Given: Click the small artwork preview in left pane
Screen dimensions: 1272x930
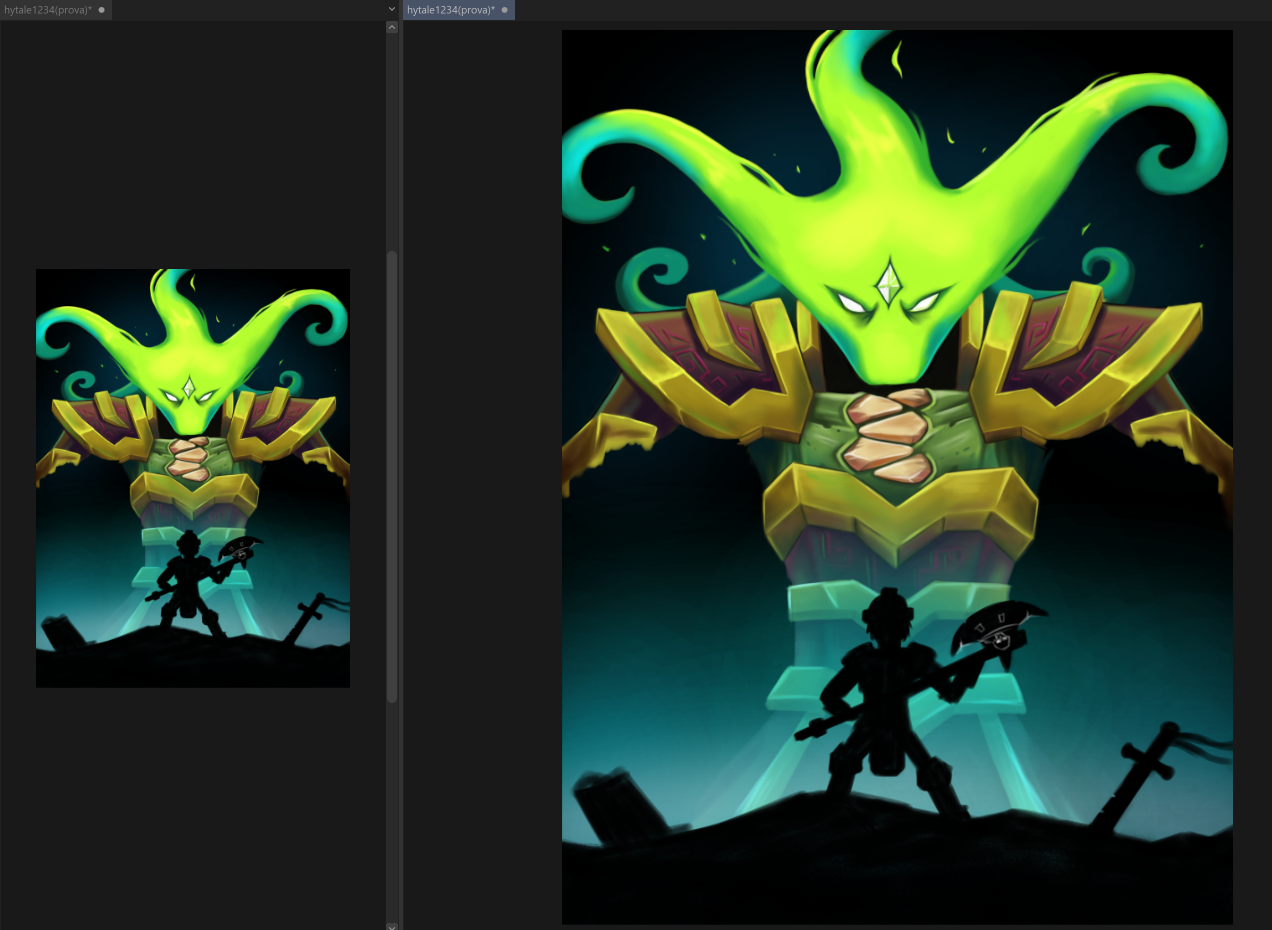Looking at the screenshot, I should point(193,478).
